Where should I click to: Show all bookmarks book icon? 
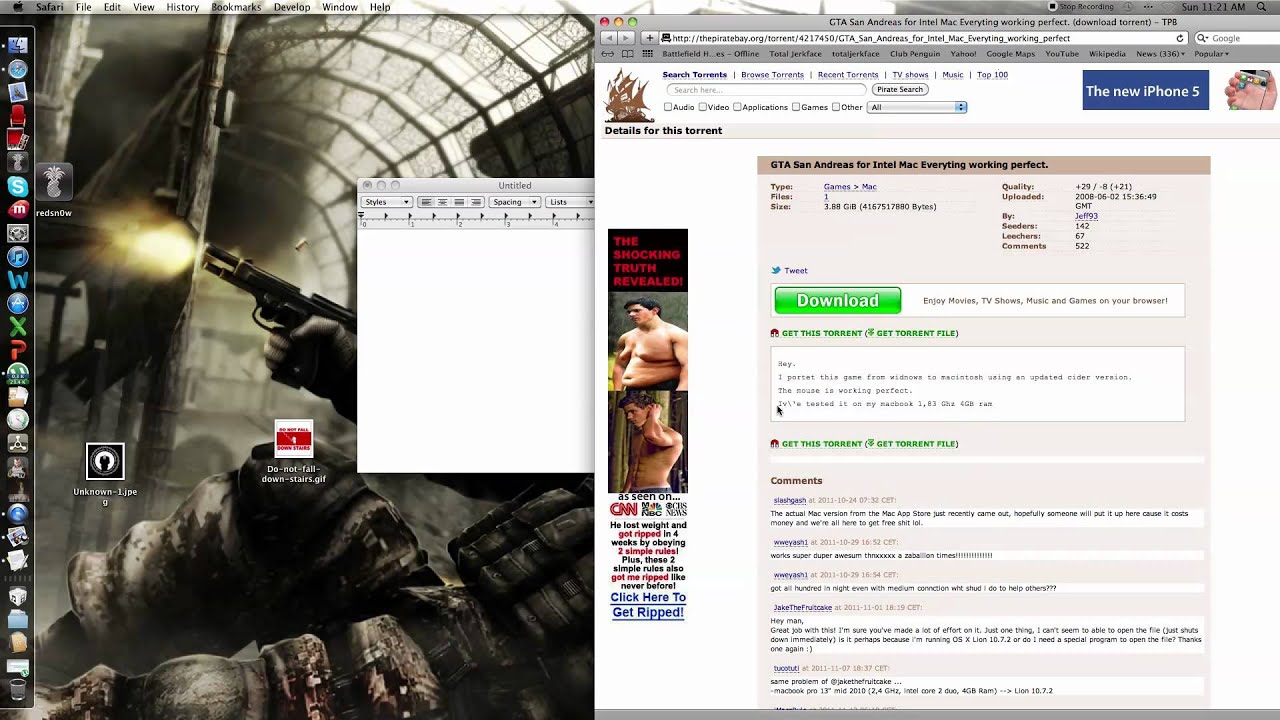pyautogui.click(x=627, y=54)
